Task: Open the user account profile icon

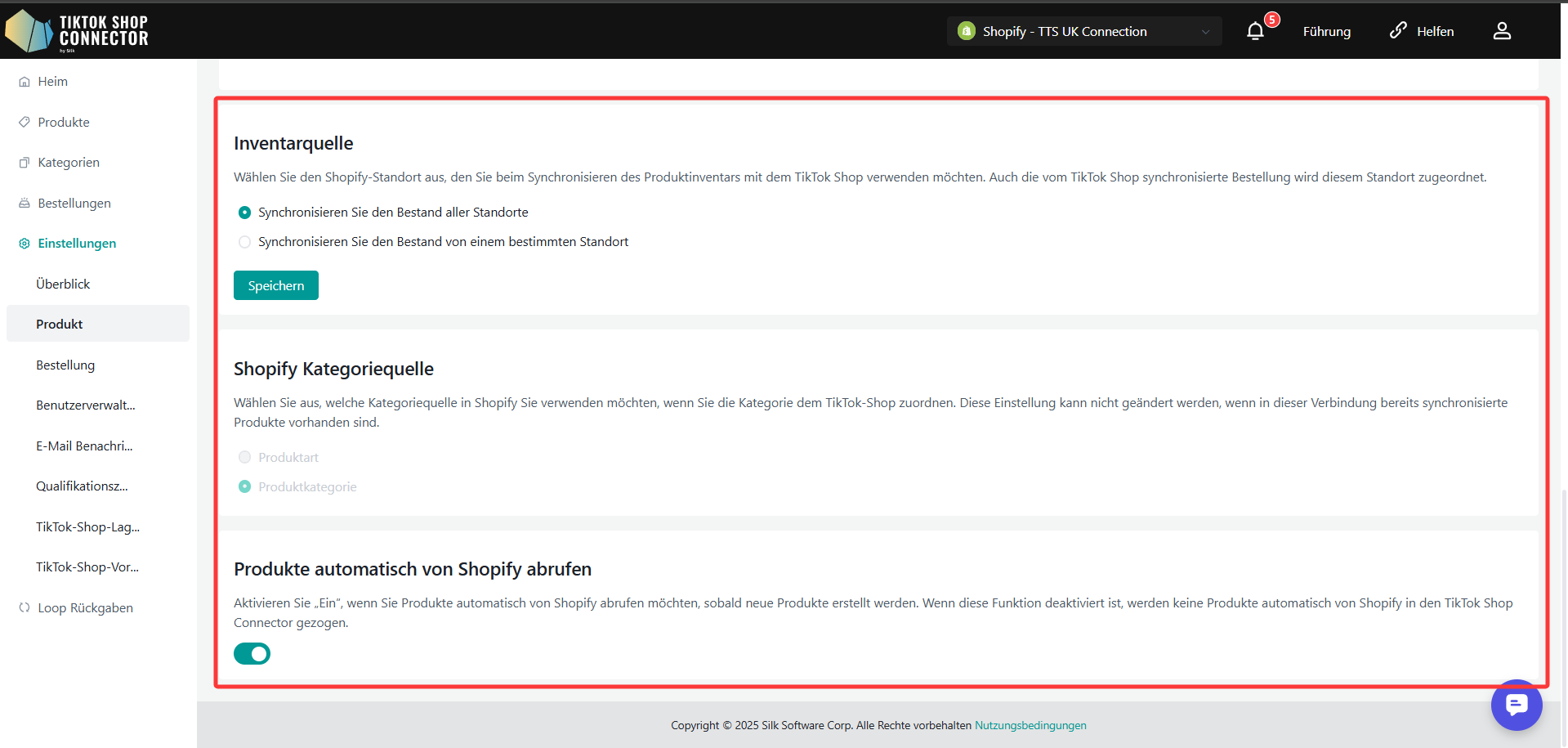Action: (1502, 31)
